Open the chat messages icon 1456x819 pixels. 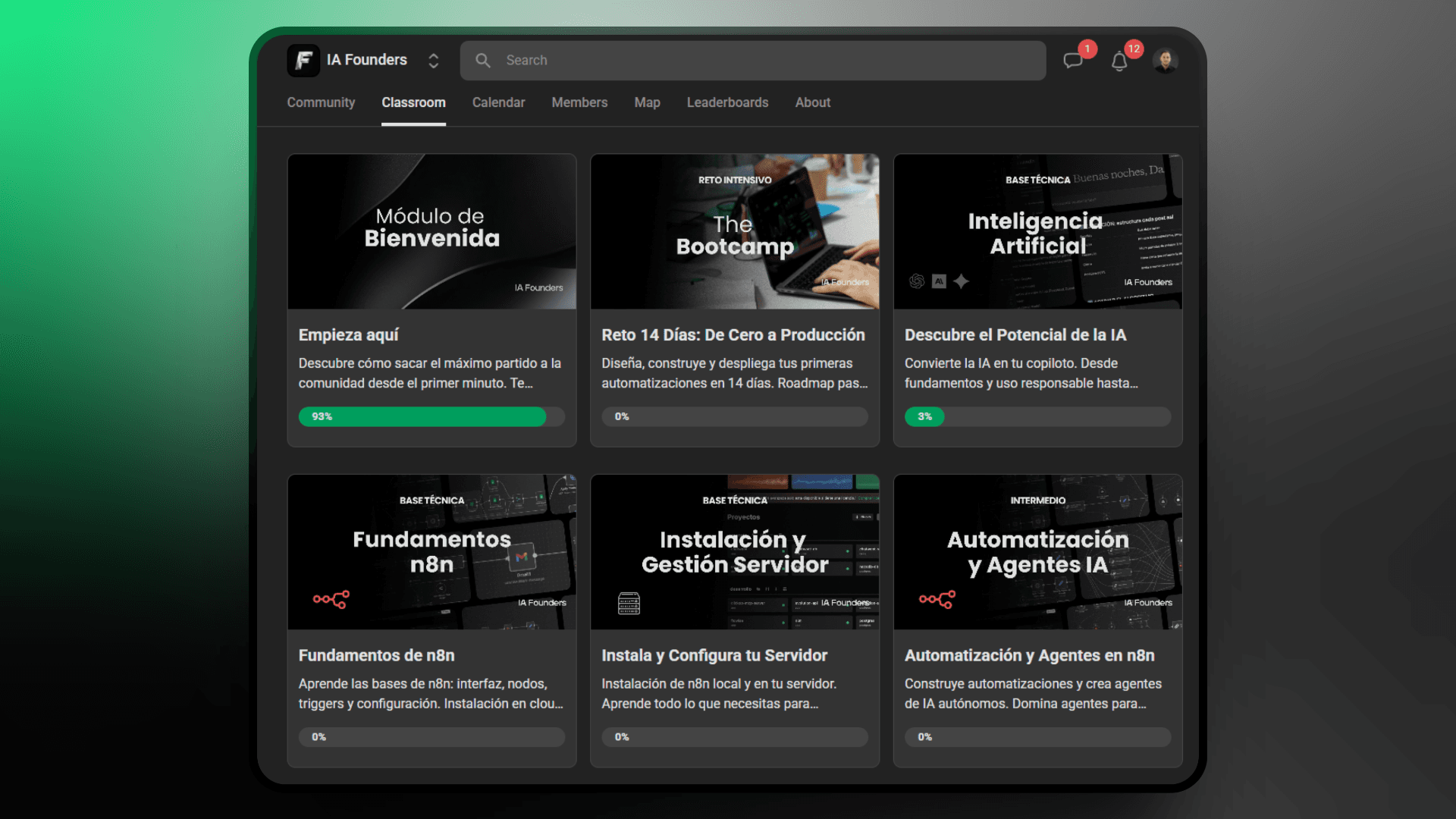[x=1072, y=61]
